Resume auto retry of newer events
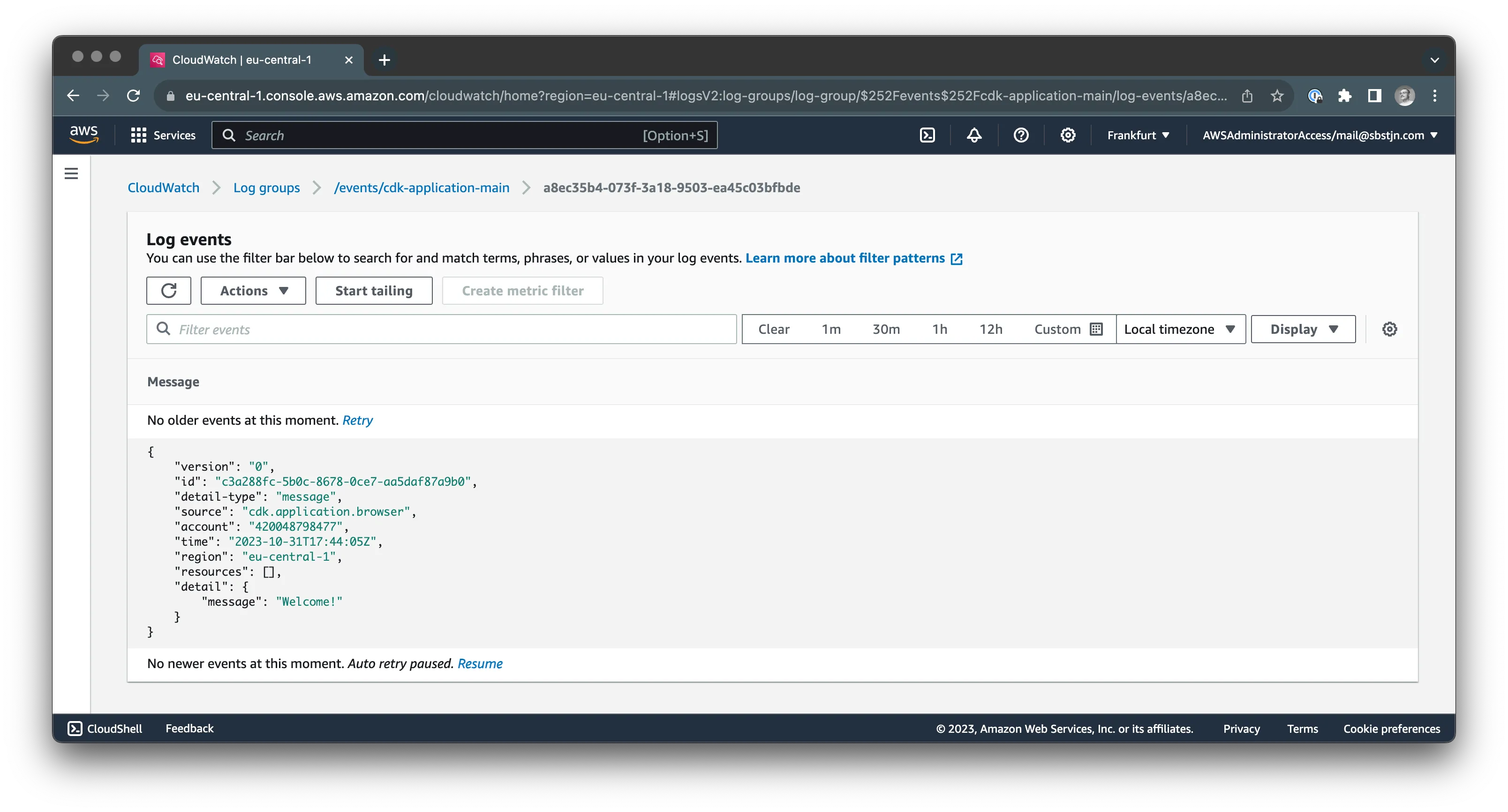The image size is (1508, 812). pos(480,664)
